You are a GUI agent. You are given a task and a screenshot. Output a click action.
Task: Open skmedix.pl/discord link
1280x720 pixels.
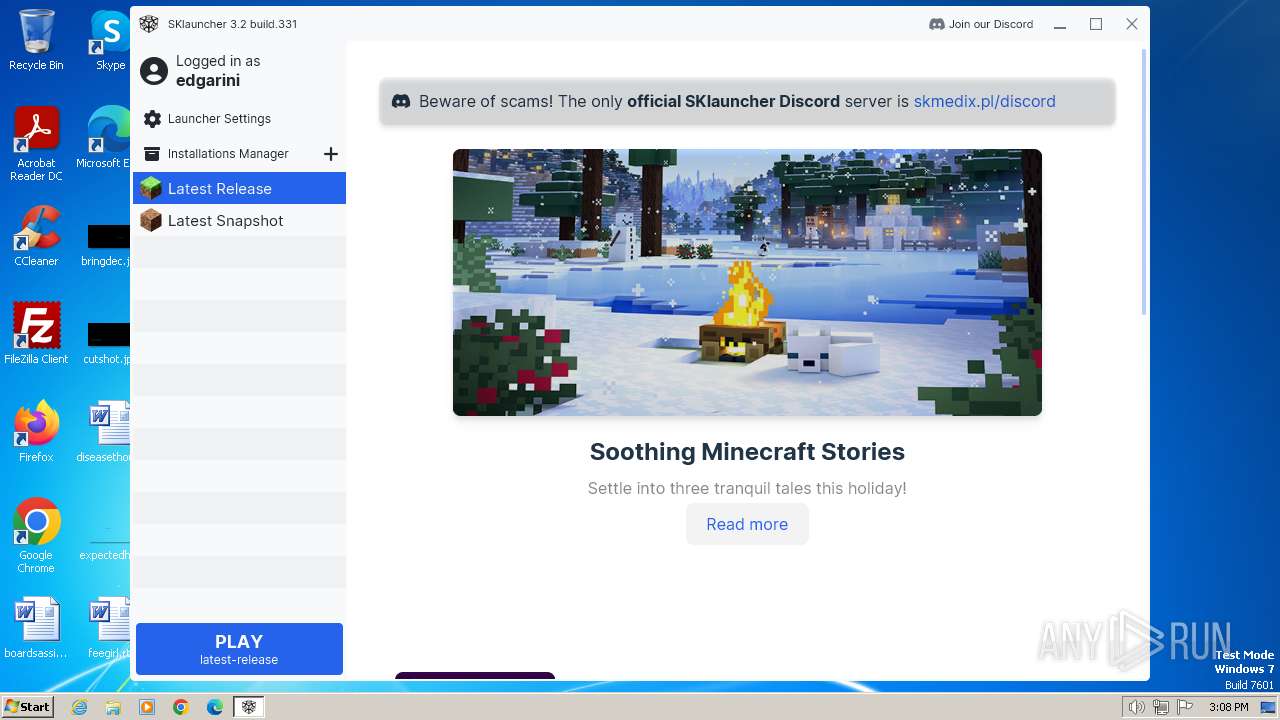pyautogui.click(x=984, y=101)
